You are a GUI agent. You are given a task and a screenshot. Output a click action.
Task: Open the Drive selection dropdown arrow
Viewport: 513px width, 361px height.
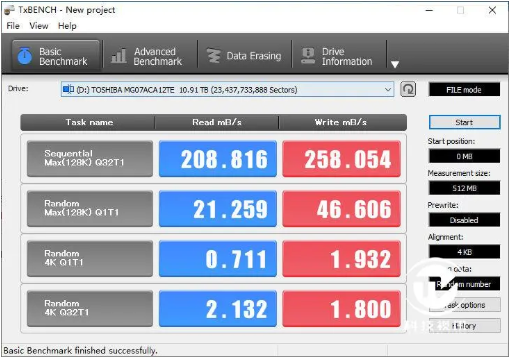coord(388,90)
